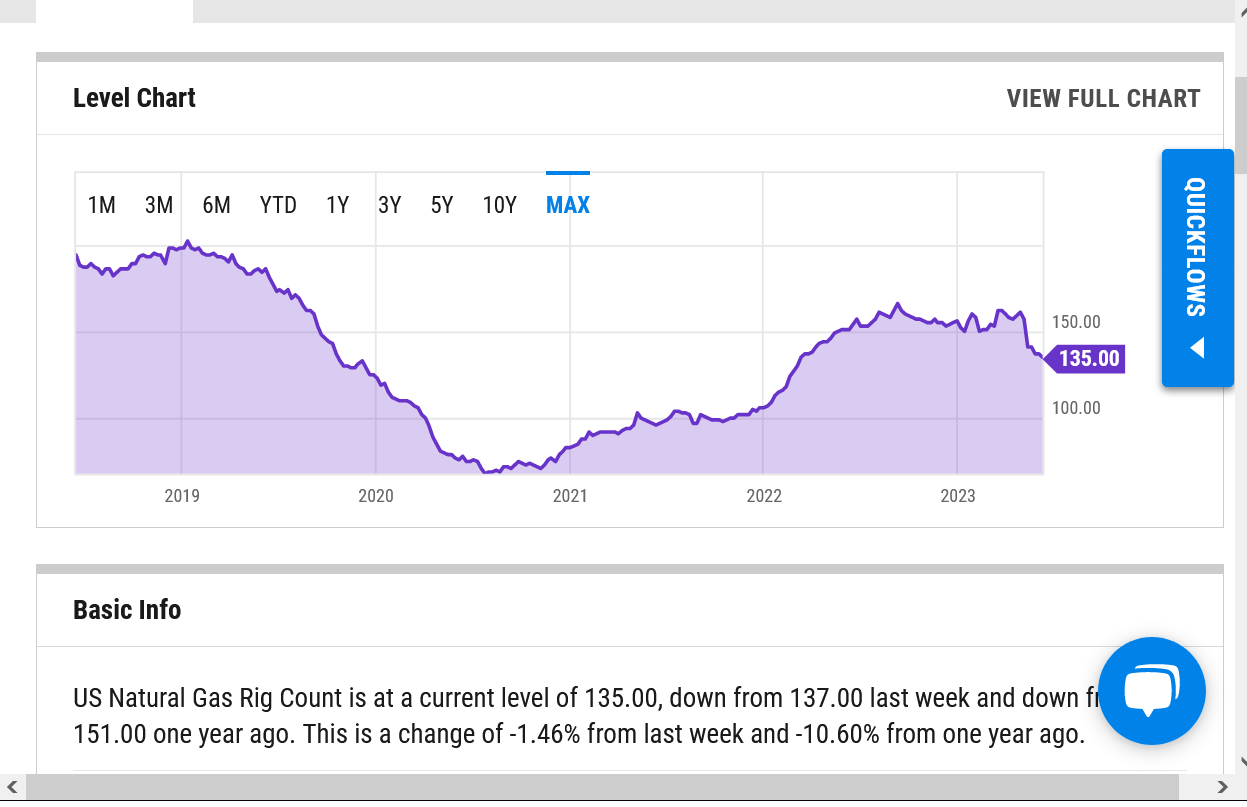Viewport: 1247px width, 807px height.
Task: Choose the 5Y range option
Action: 442,205
